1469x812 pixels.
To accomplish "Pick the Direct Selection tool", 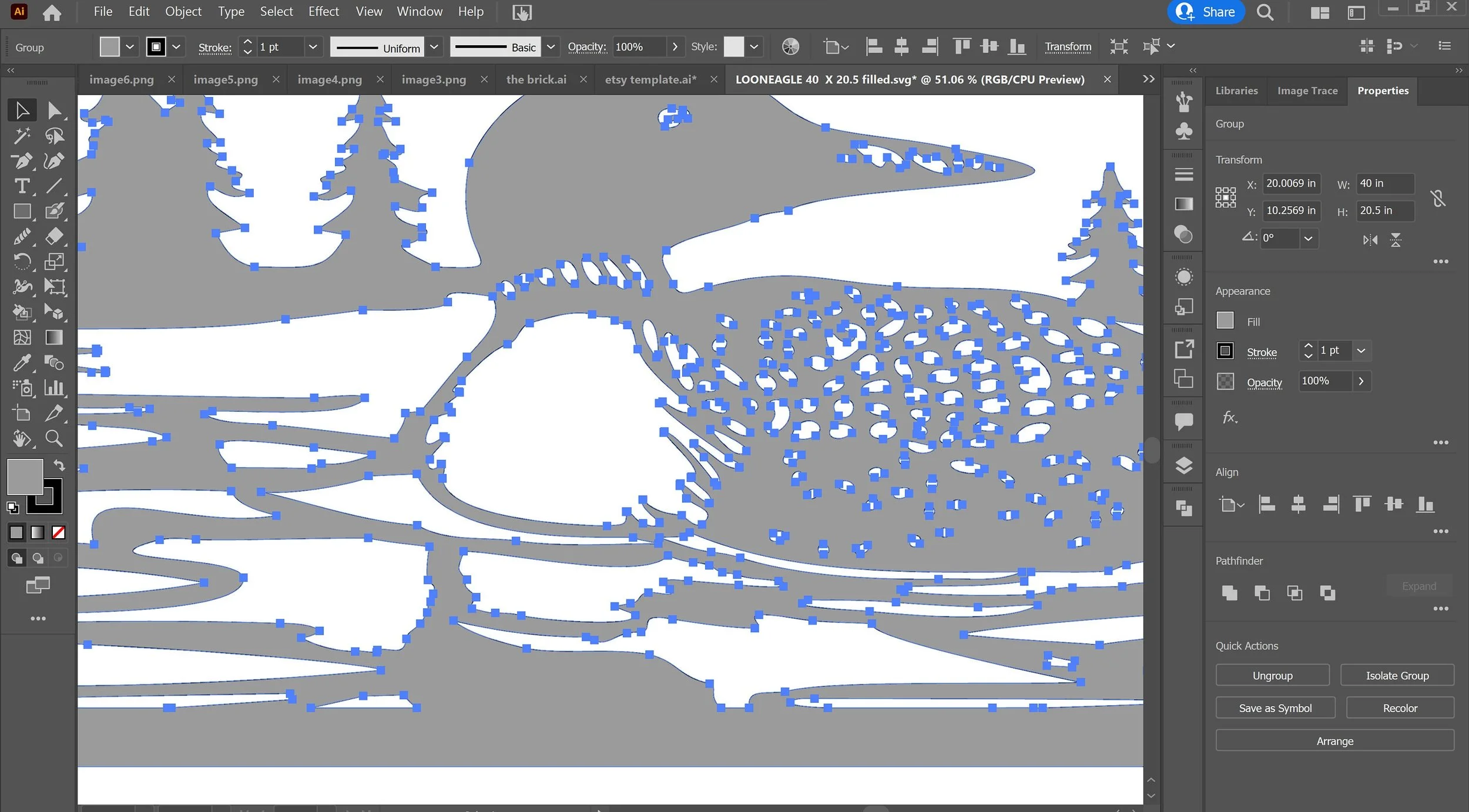I will click(x=54, y=110).
